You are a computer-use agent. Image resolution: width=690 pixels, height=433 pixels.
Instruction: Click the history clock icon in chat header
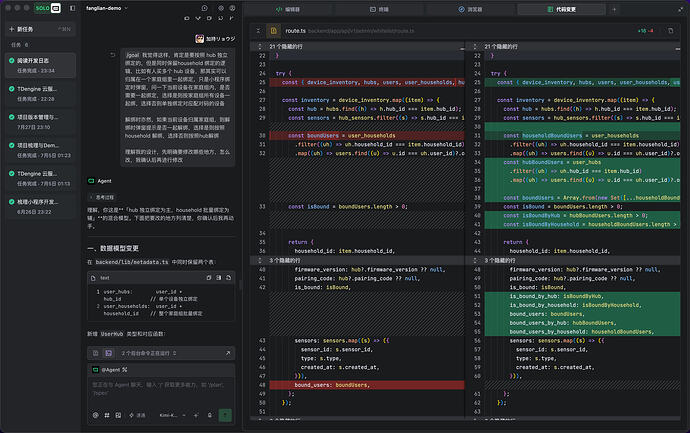[205, 8]
